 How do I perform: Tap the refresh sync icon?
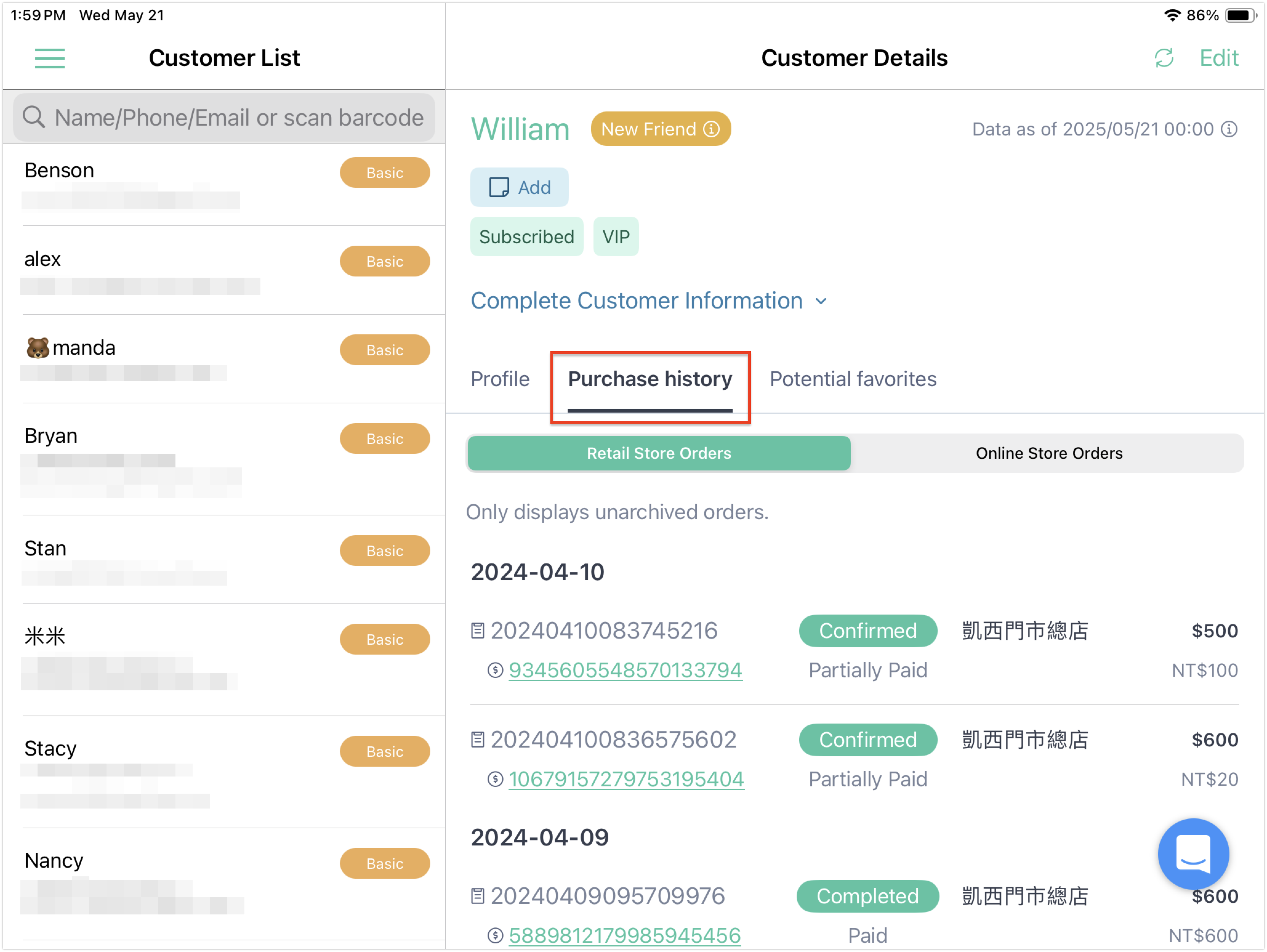(x=1163, y=58)
